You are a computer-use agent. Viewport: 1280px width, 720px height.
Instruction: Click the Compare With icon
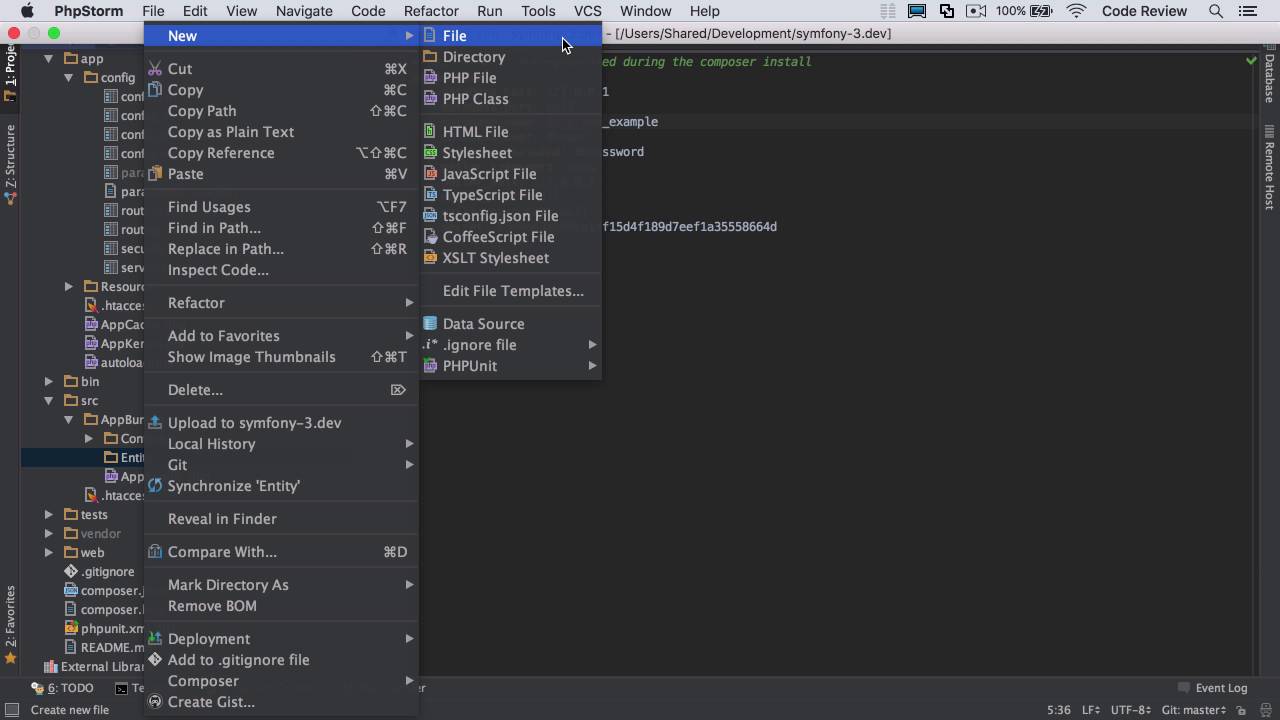tap(155, 552)
